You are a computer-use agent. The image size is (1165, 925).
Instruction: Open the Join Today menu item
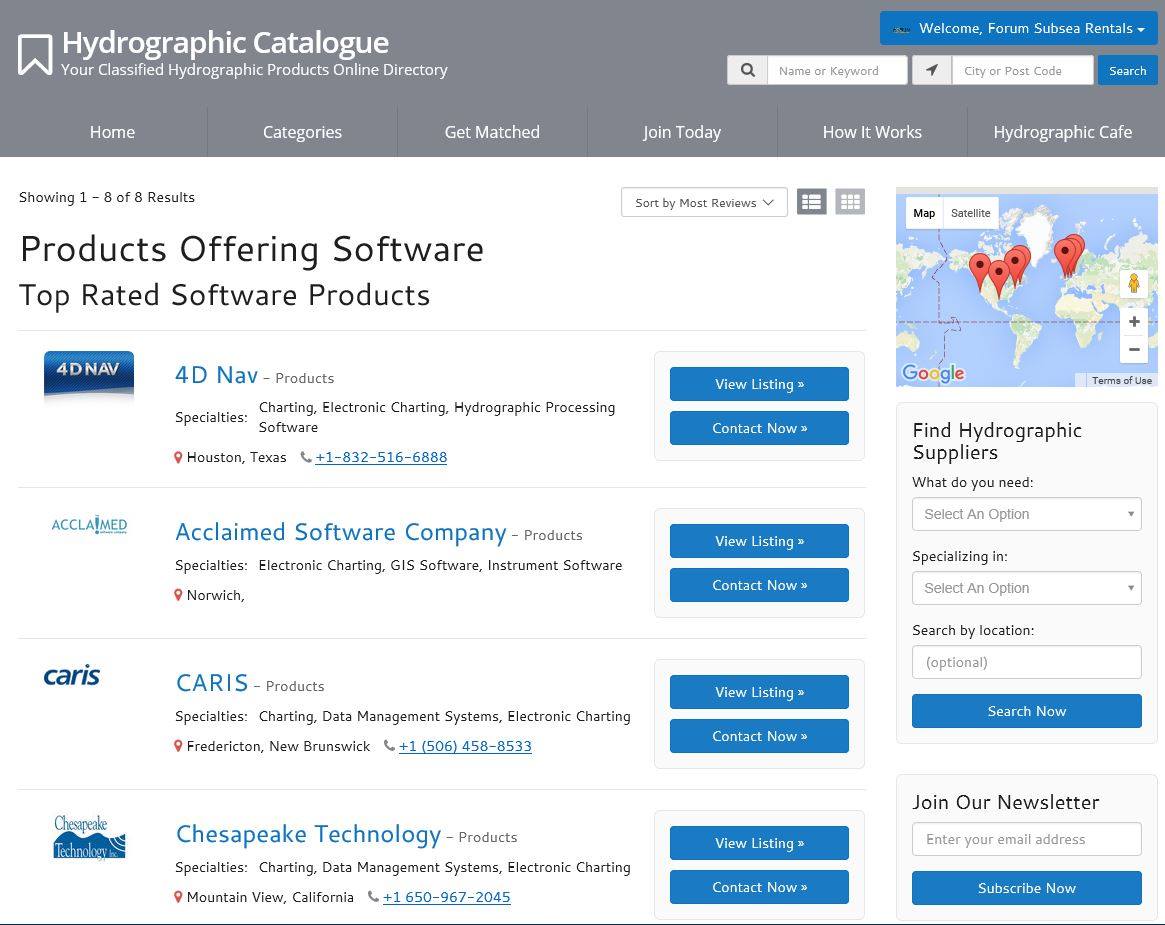tap(682, 132)
